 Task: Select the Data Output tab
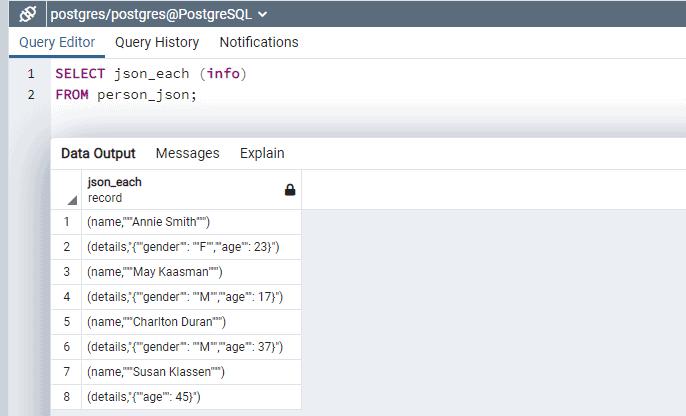(x=98, y=153)
